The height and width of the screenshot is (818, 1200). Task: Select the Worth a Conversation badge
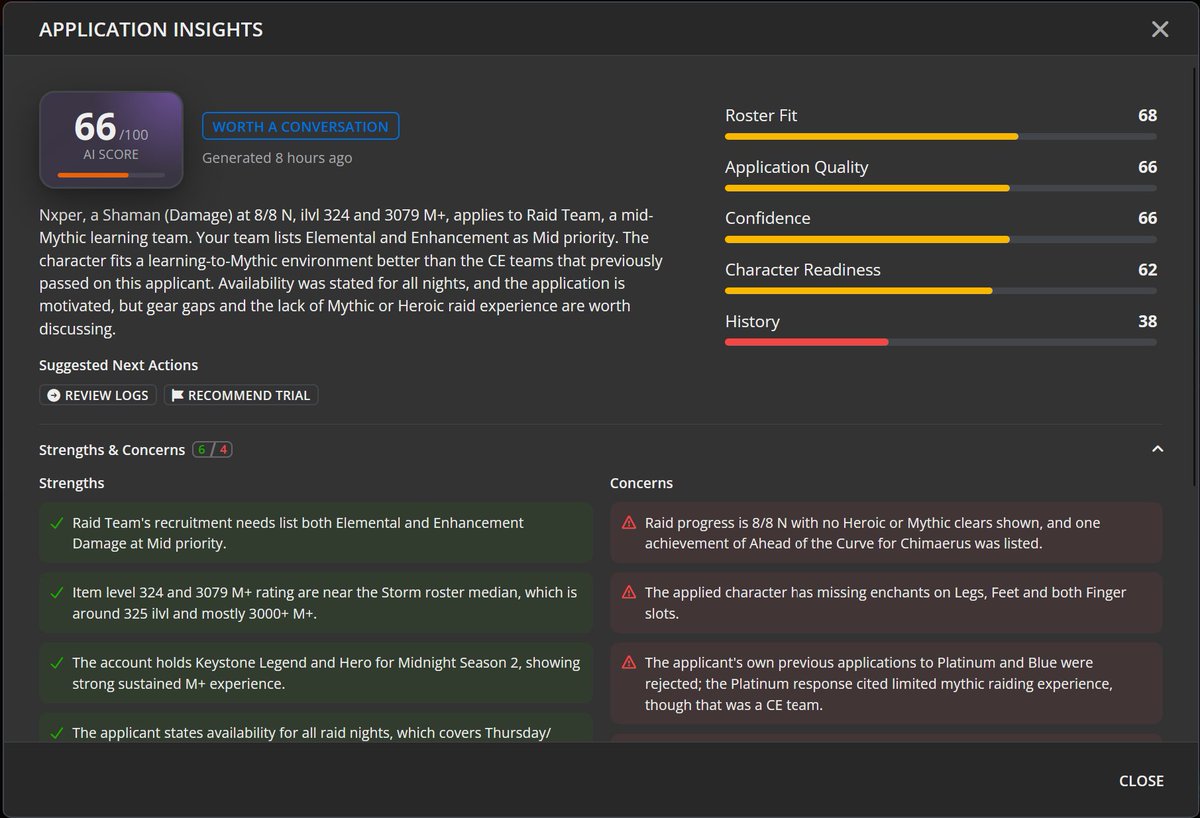tap(300, 126)
